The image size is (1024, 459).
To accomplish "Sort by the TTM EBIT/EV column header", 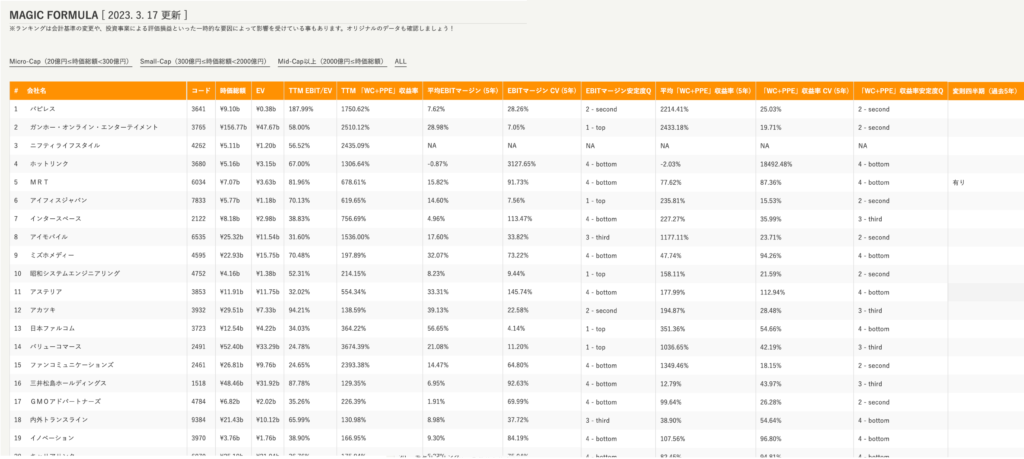I will tap(310, 91).
